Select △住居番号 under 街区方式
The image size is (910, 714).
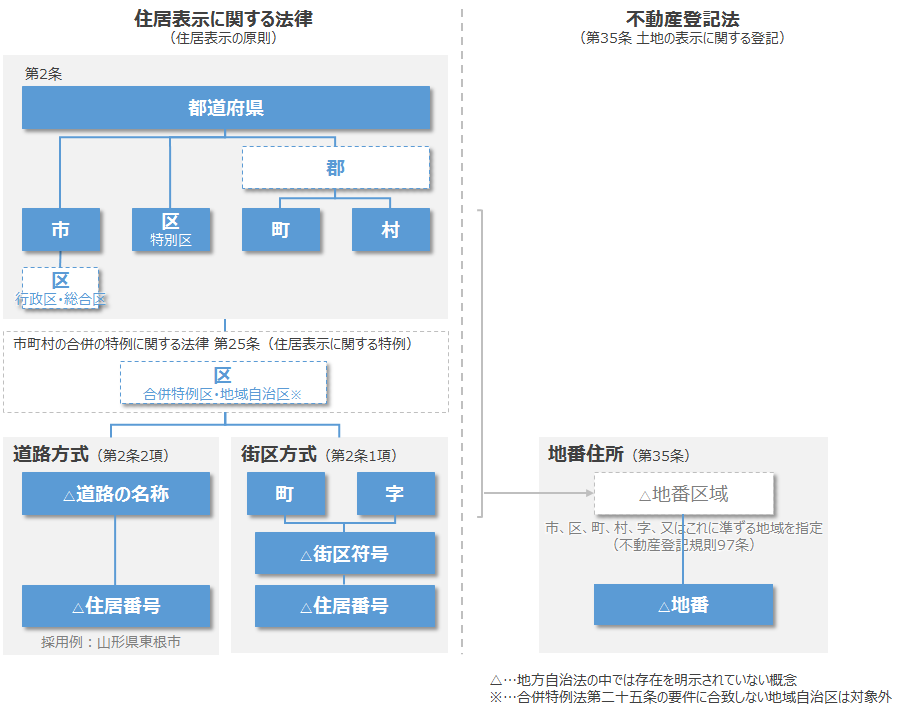344,606
